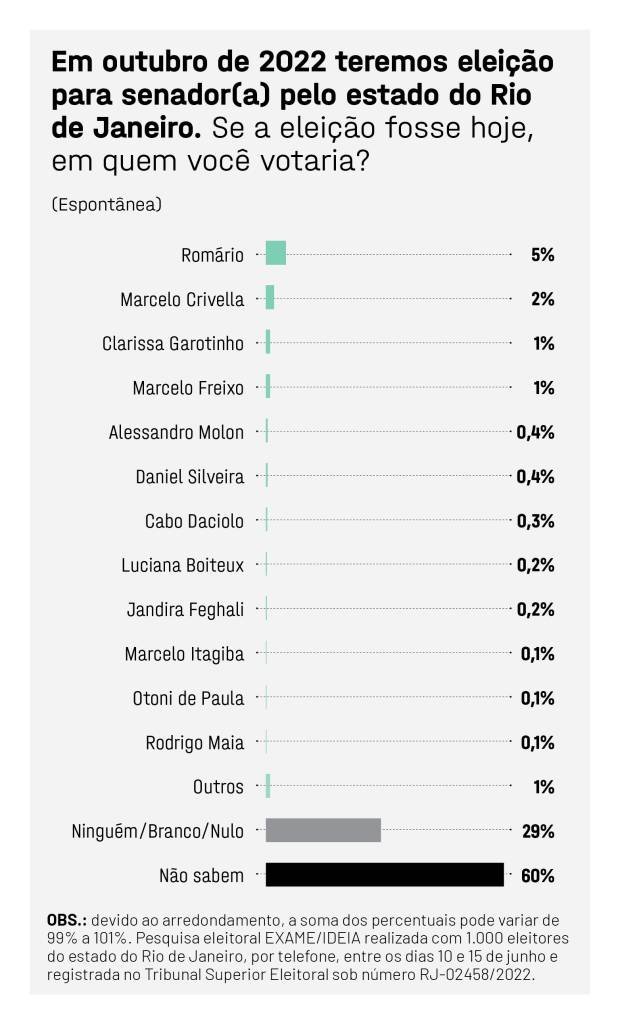This screenshot has height=1024, width=620.
Task: Select the Romário 5% value
Action: [543, 255]
